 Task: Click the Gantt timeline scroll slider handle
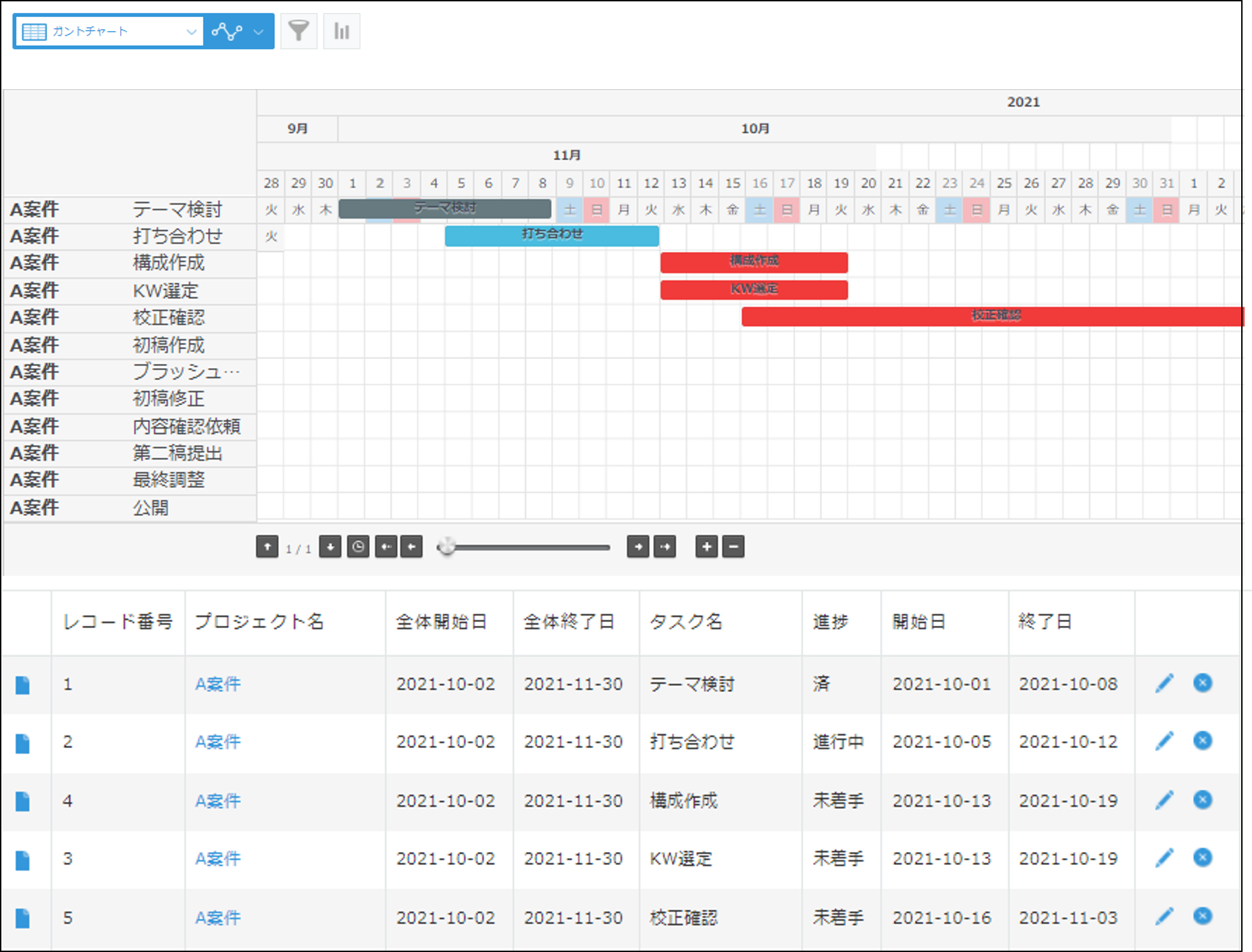click(x=446, y=547)
